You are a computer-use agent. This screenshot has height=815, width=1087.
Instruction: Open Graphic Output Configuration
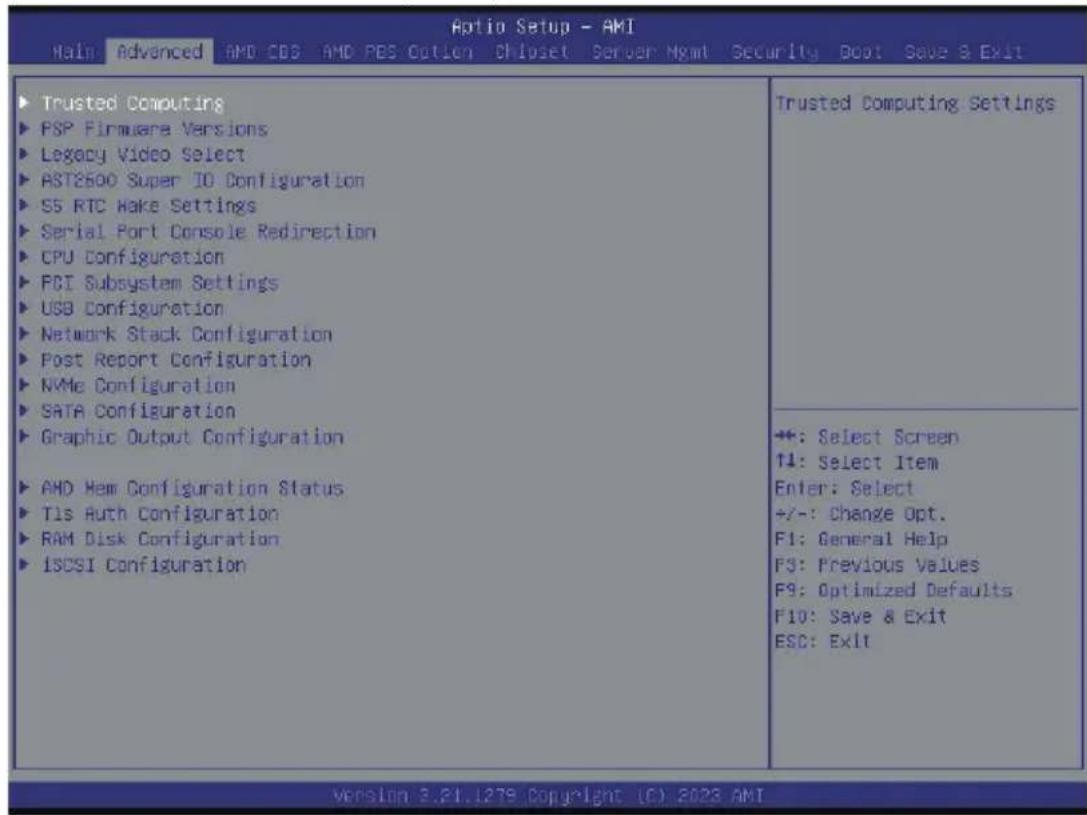coord(192,437)
